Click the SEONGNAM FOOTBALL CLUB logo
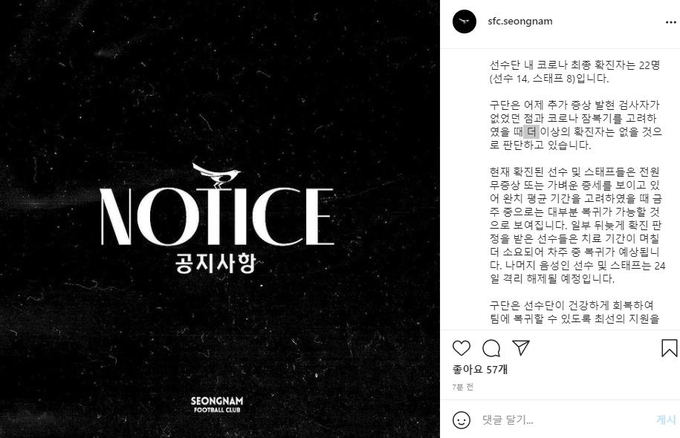This screenshot has width=680, height=438. click(x=217, y=404)
